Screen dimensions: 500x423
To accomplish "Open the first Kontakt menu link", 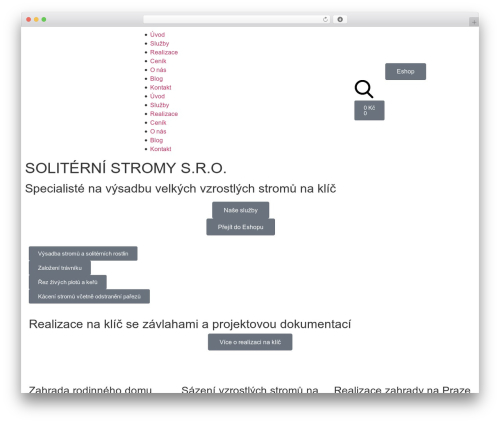I will (160, 87).
